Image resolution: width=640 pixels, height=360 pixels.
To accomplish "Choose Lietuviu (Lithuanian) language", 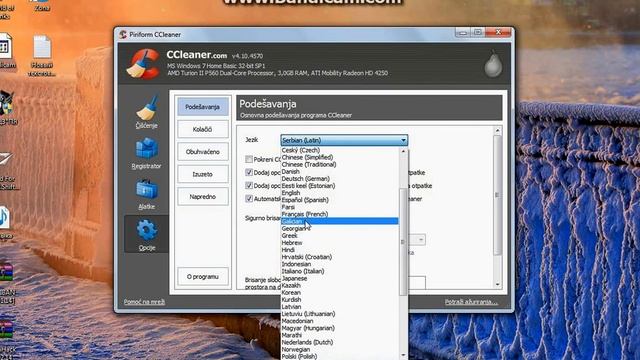I will pyautogui.click(x=340, y=314).
